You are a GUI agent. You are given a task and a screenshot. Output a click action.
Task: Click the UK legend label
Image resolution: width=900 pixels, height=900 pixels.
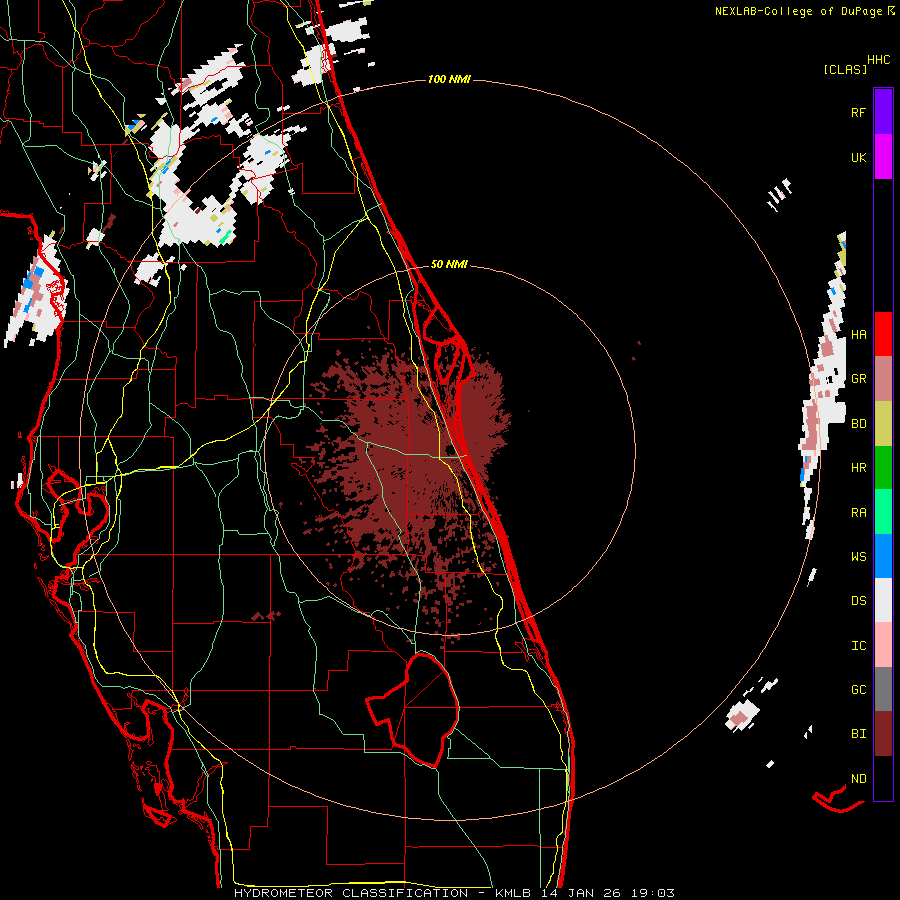pos(858,158)
